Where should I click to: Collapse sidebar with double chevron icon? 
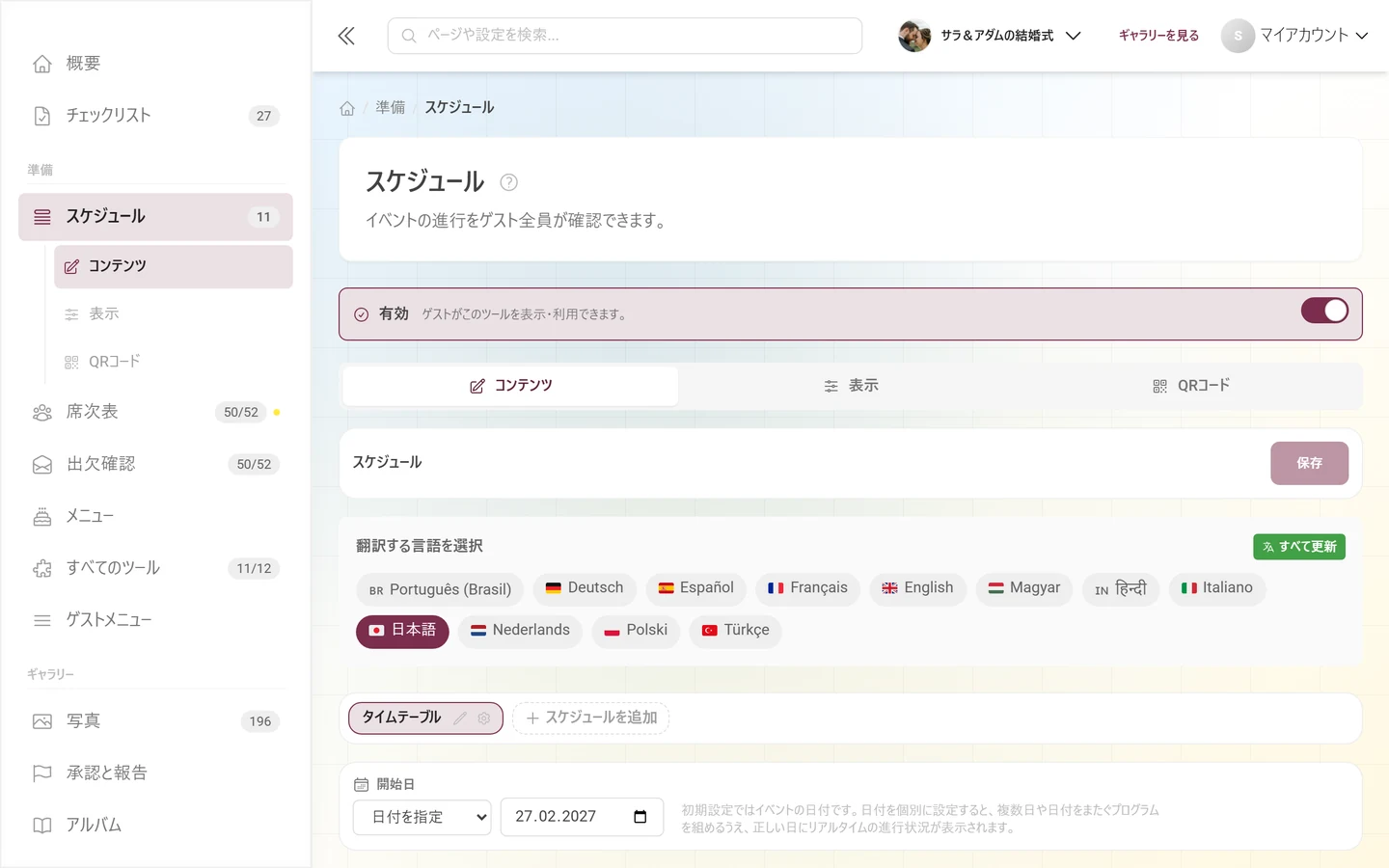[346, 36]
